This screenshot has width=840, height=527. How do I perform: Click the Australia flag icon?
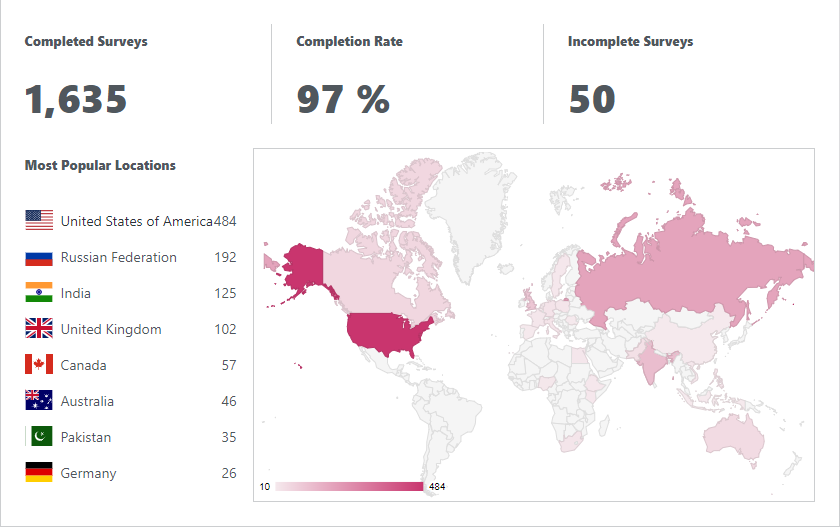tap(39, 400)
